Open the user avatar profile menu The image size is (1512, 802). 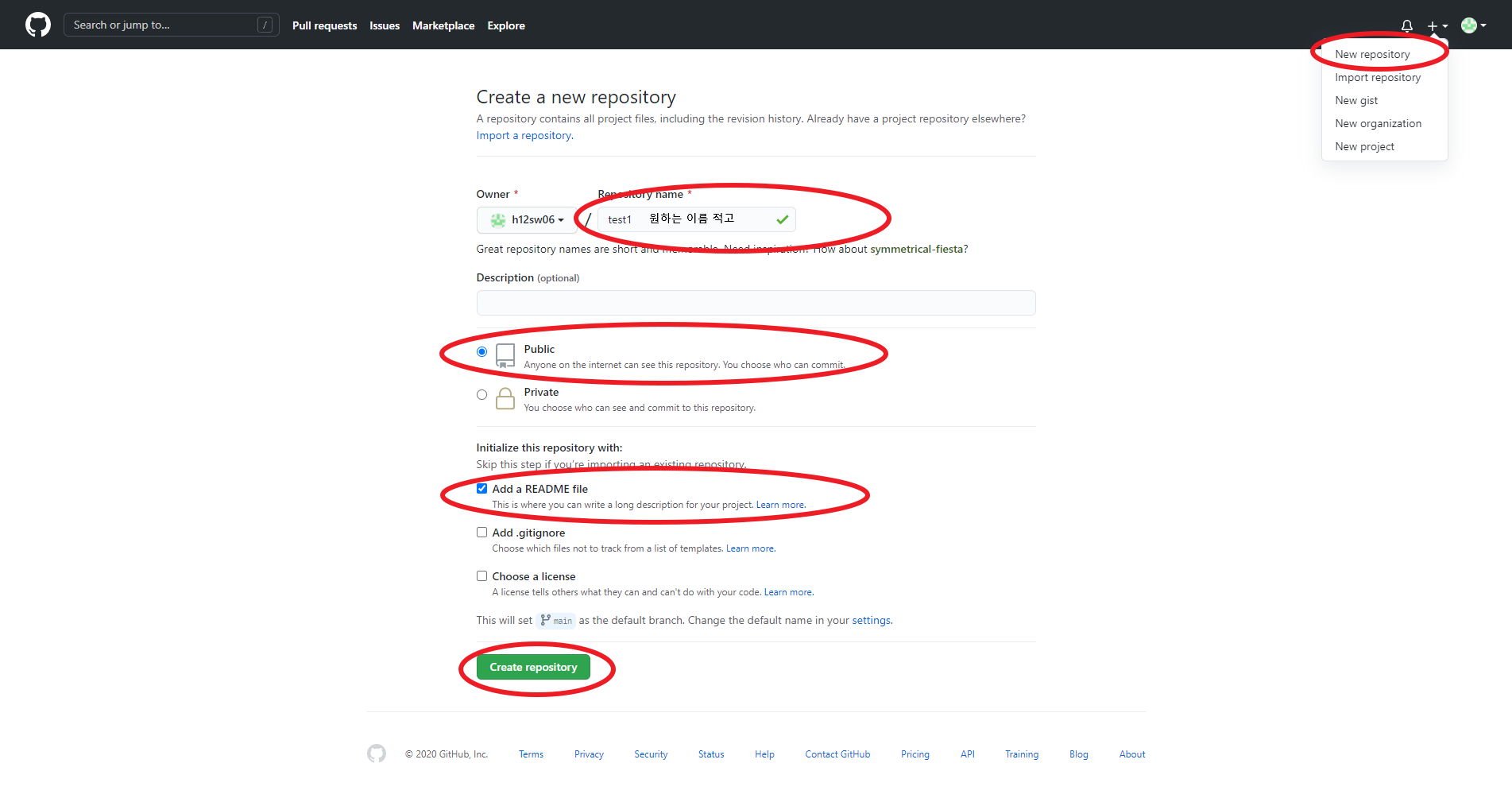1474,25
